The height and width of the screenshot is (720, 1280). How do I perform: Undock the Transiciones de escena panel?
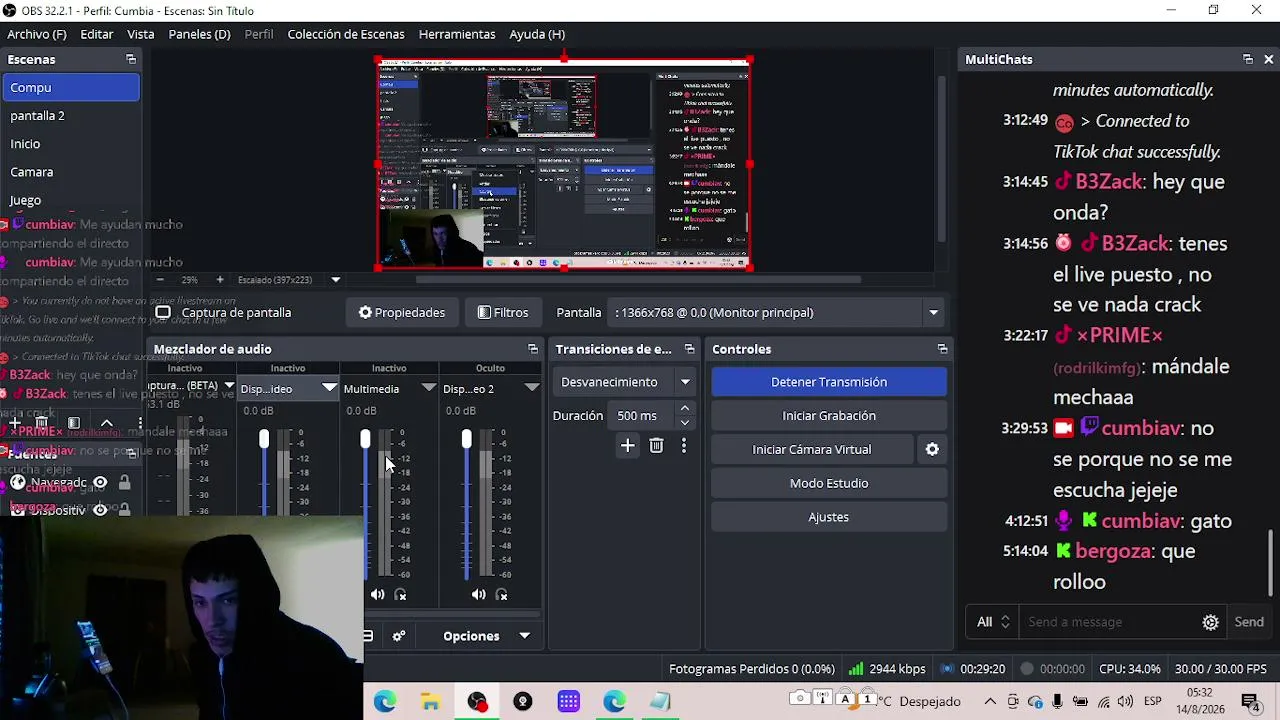[x=689, y=349]
